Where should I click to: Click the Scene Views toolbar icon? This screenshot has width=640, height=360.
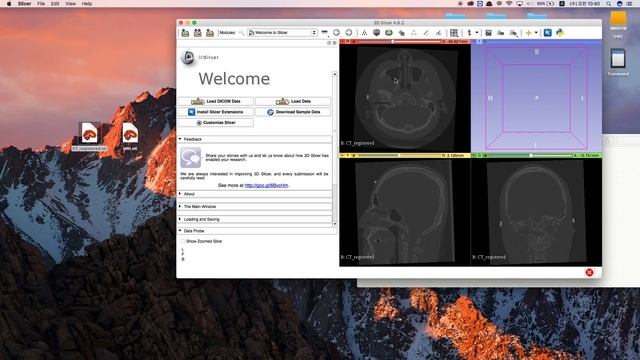(x=500, y=33)
